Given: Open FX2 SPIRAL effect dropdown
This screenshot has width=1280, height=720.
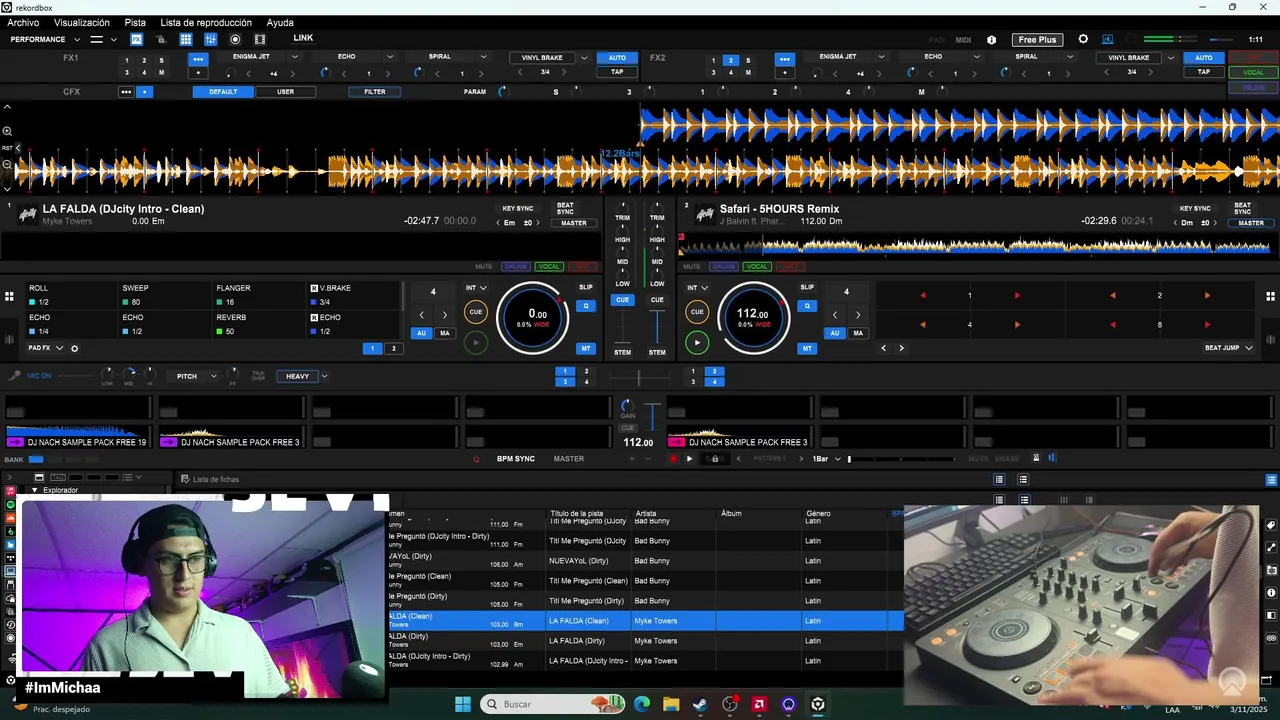Looking at the screenshot, I should [1070, 57].
